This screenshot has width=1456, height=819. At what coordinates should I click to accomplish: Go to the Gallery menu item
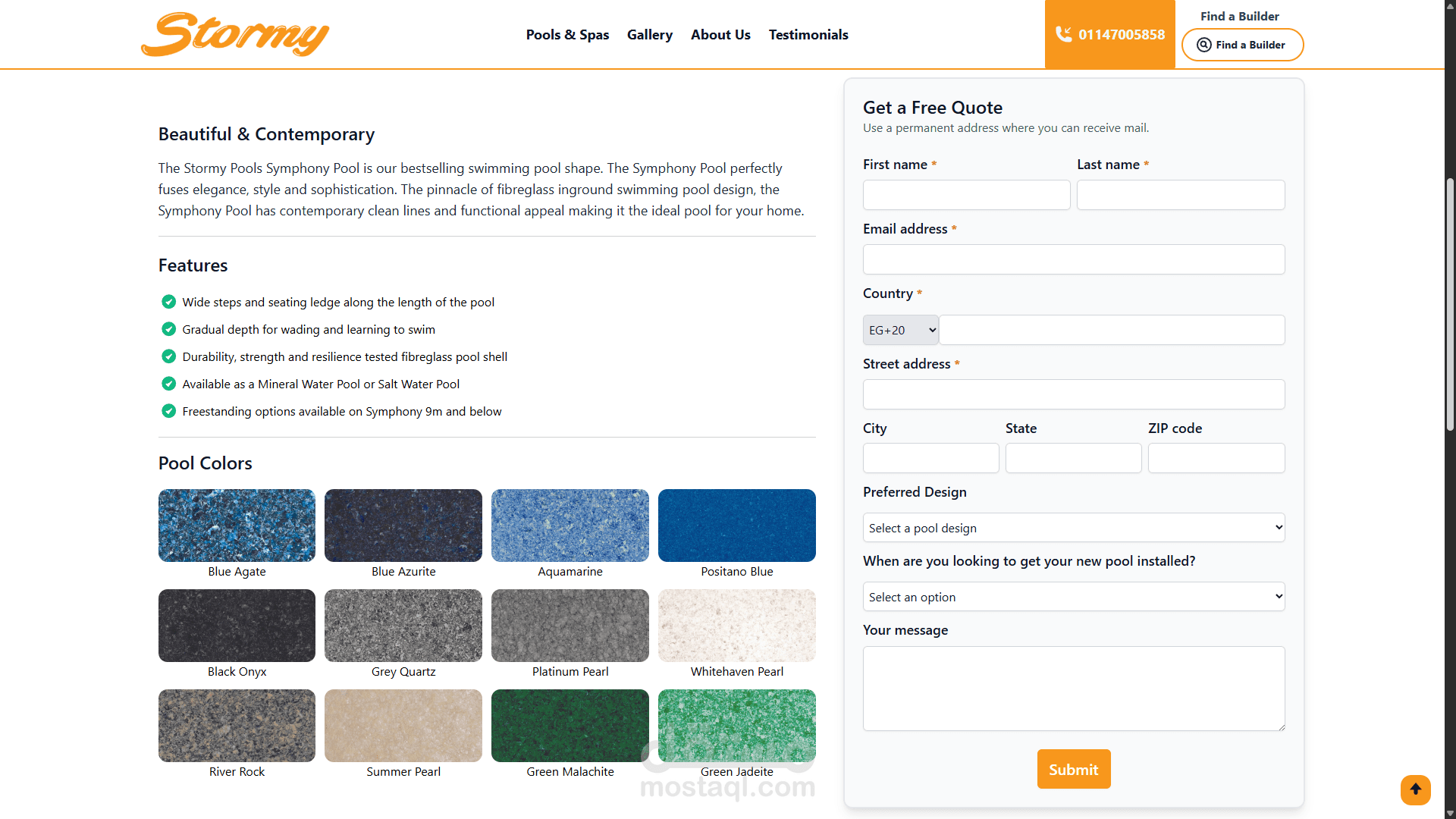pos(649,35)
